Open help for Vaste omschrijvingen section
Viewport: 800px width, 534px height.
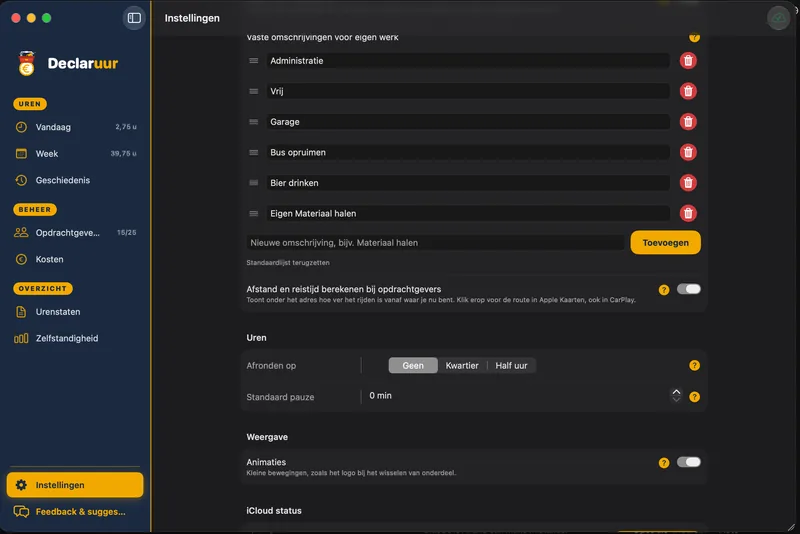(694, 37)
